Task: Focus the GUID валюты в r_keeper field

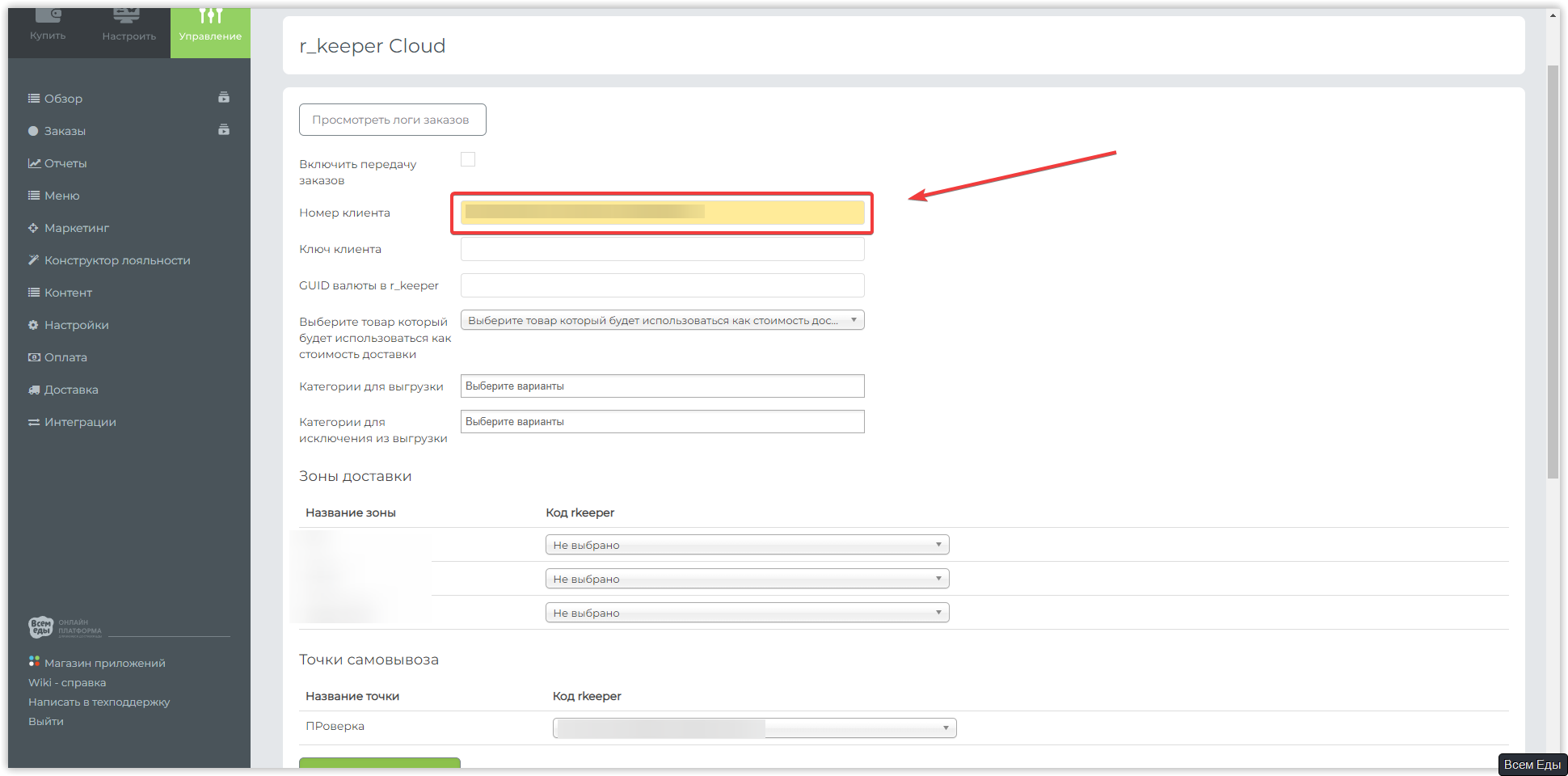Action: (663, 285)
